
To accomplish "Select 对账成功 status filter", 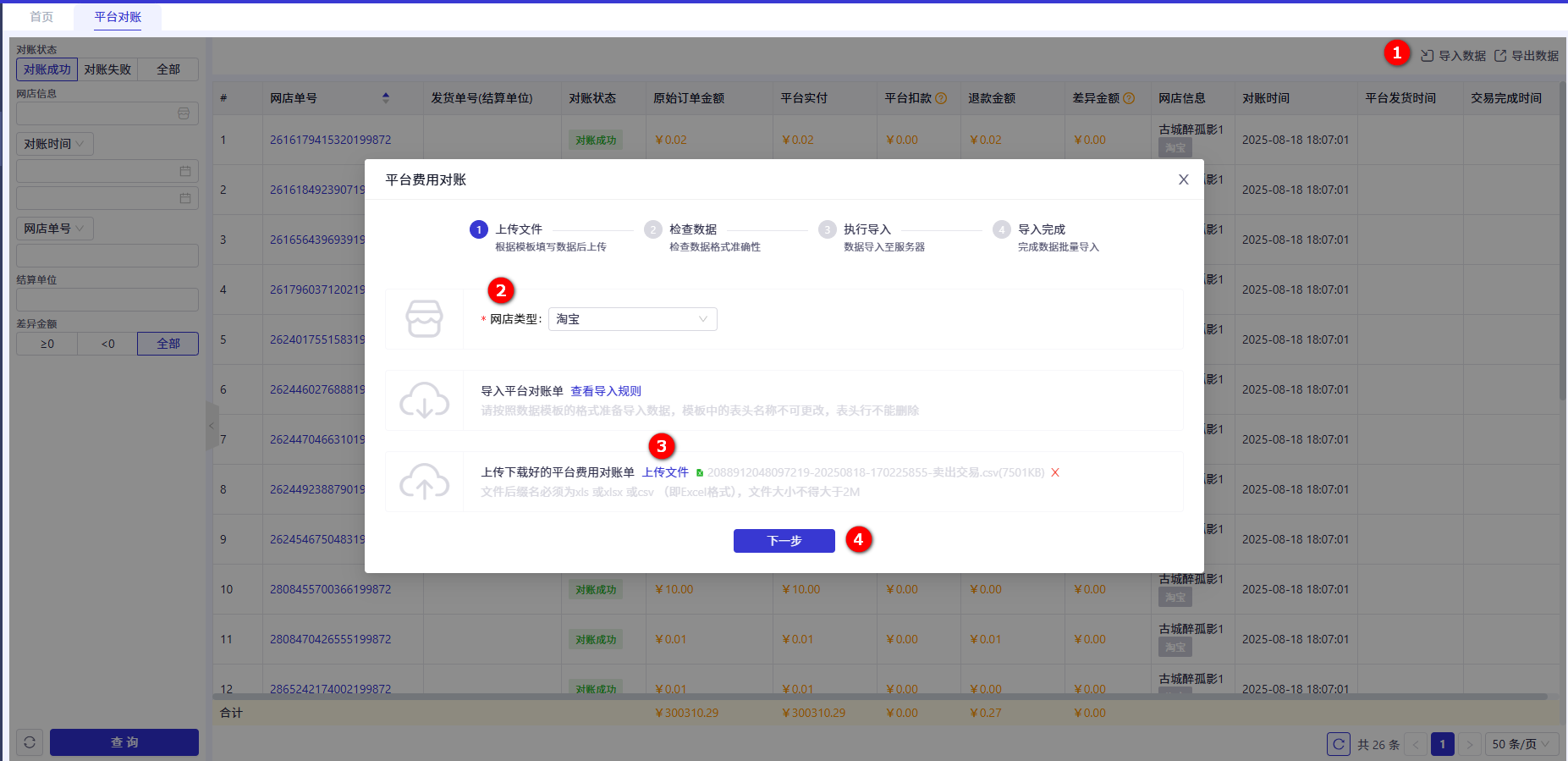I will 47,69.
